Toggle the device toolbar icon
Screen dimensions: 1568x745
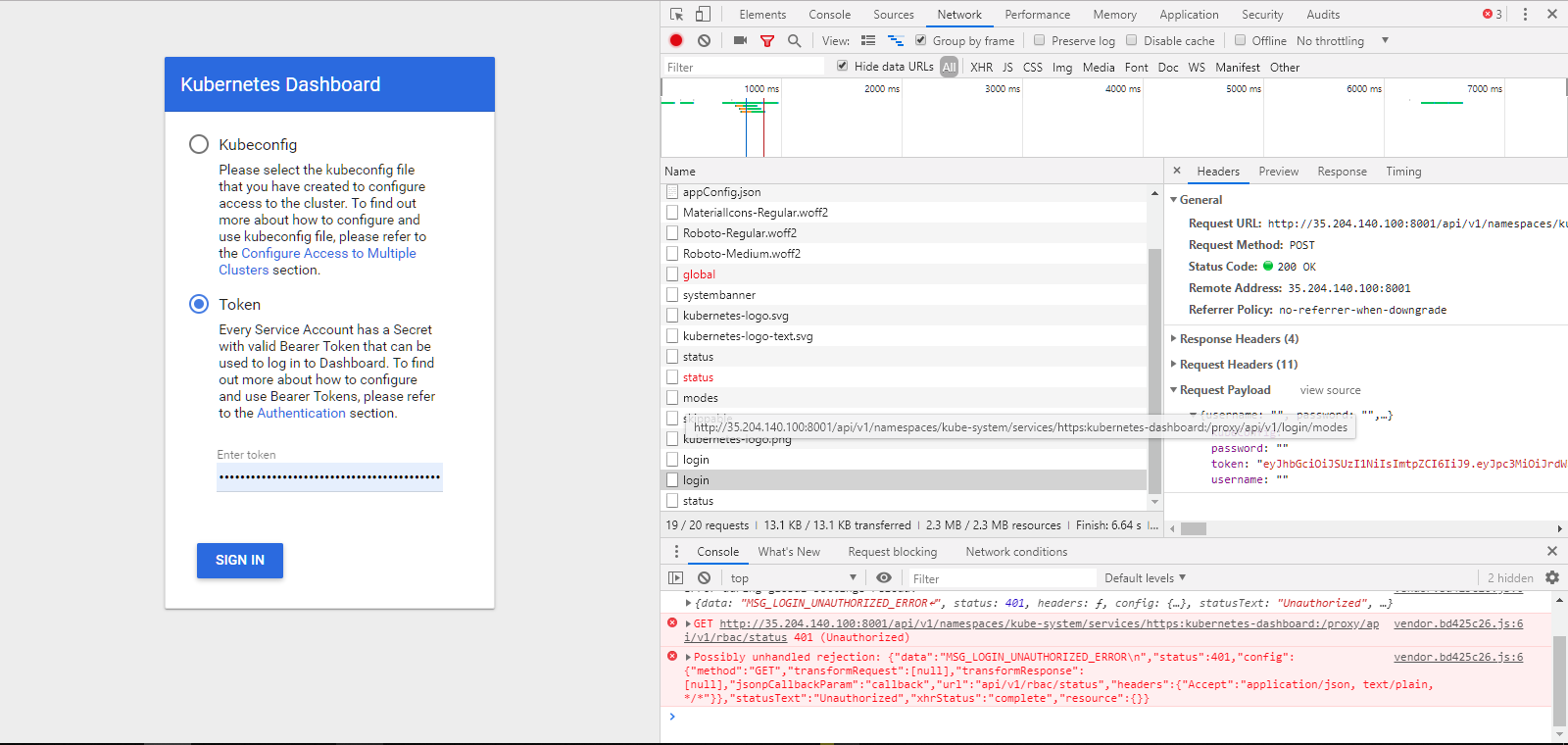tap(703, 14)
